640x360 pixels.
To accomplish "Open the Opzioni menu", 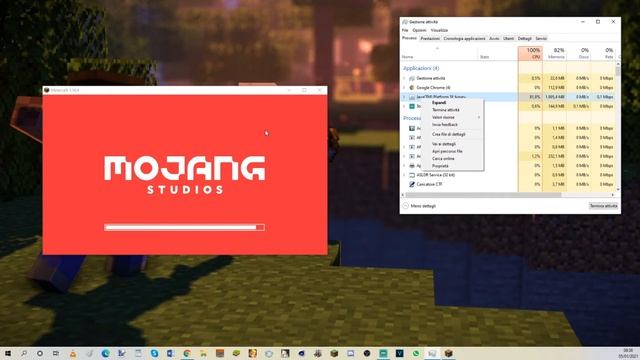I will (419, 30).
